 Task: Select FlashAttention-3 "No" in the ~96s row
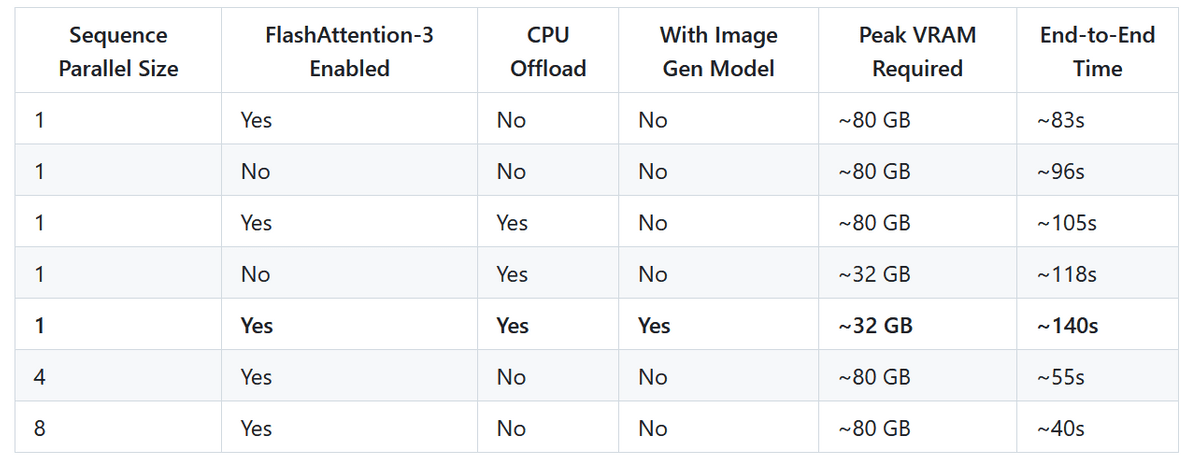[x=255, y=171]
